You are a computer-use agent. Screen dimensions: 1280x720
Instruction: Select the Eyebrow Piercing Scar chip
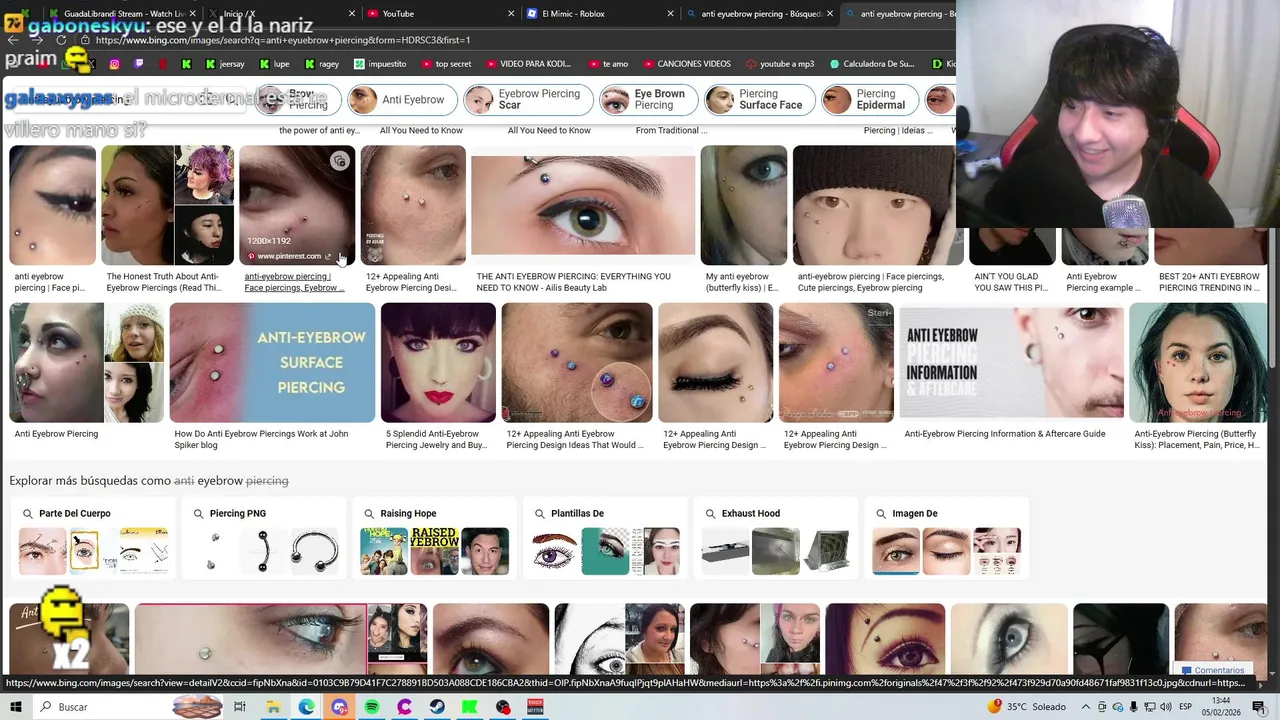[528, 100]
